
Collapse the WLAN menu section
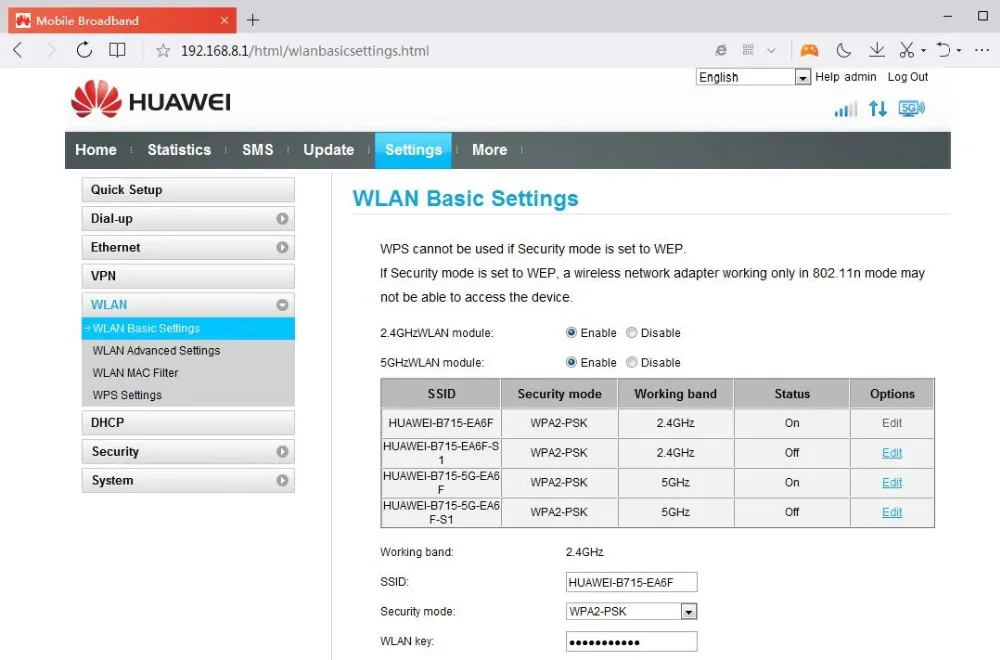point(188,305)
